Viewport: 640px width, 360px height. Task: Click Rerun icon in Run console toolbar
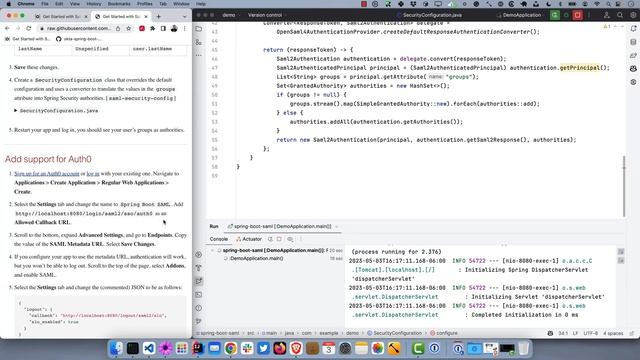[x=270, y=239]
